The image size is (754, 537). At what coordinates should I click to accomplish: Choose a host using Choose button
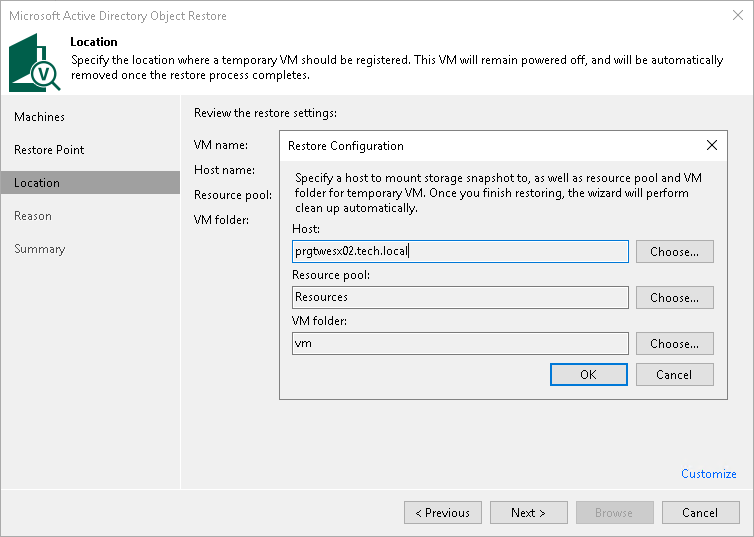pyautogui.click(x=675, y=251)
